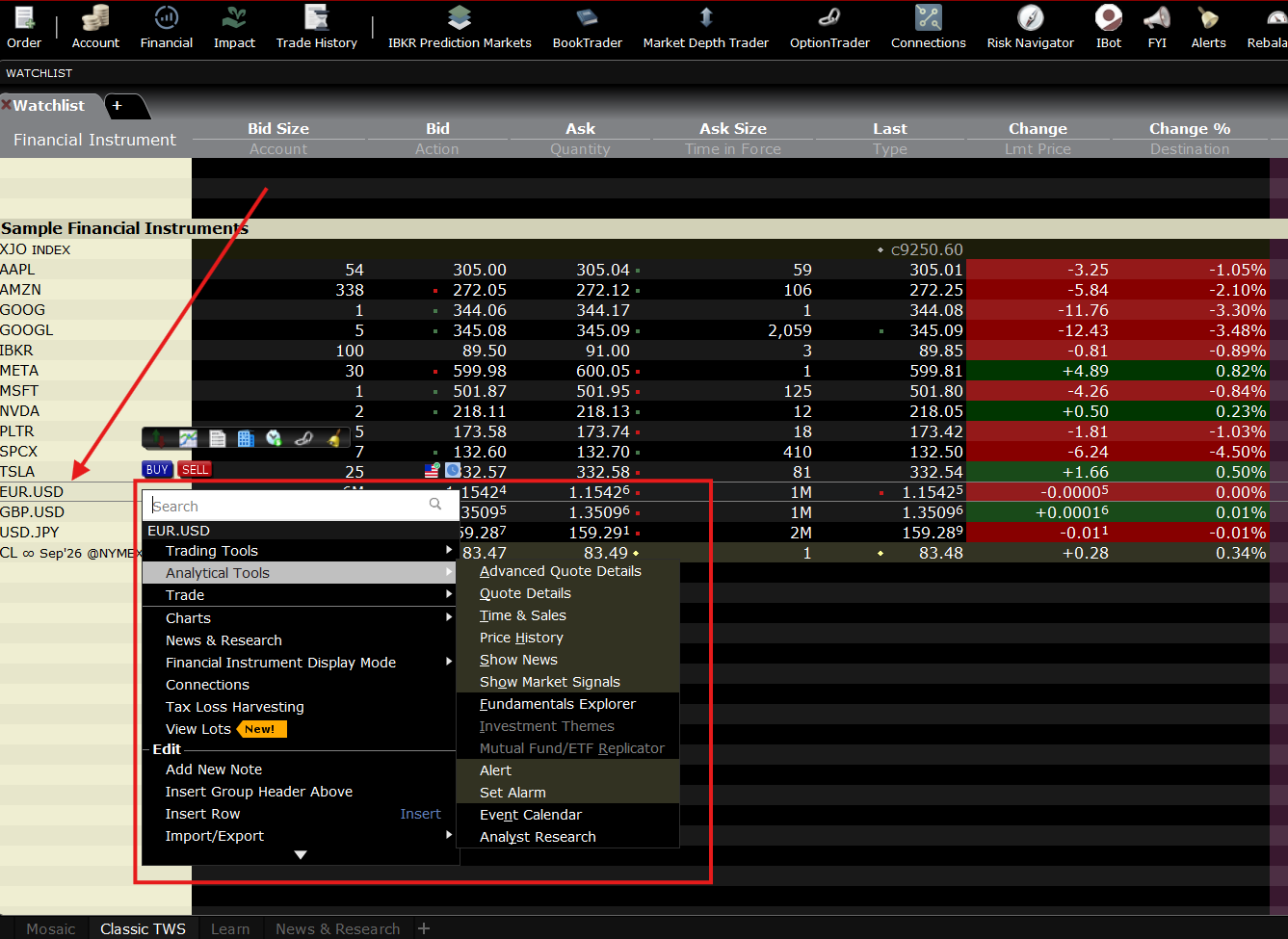
Task: Sort by the Change % column header
Action: click(1190, 128)
